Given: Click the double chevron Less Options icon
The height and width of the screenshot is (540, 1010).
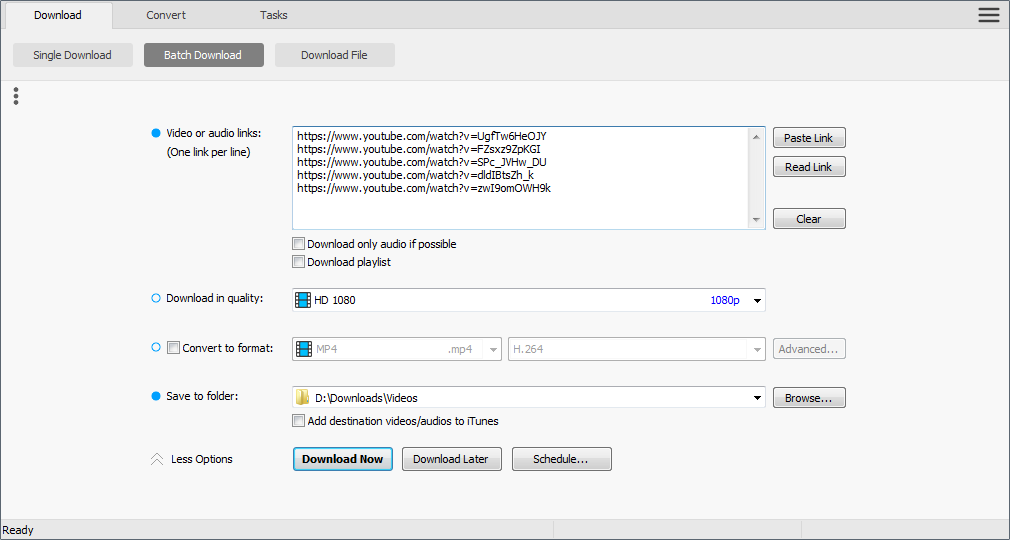Looking at the screenshot, I should tap(156, 460).
